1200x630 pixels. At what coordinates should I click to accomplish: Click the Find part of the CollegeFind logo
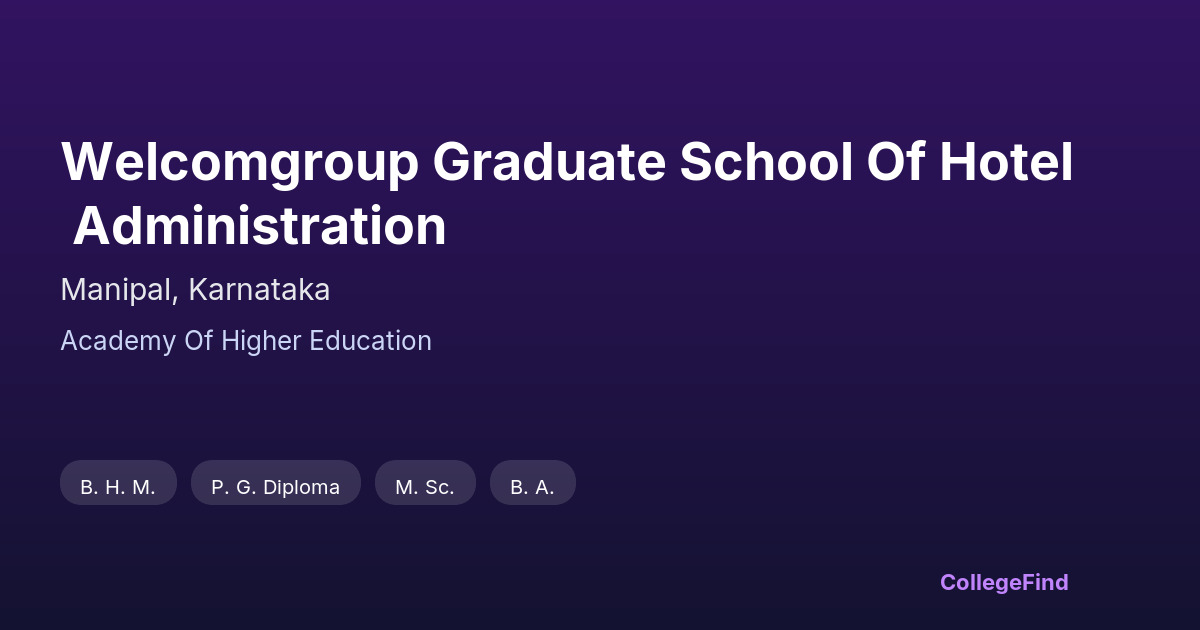click(1047, 582)
